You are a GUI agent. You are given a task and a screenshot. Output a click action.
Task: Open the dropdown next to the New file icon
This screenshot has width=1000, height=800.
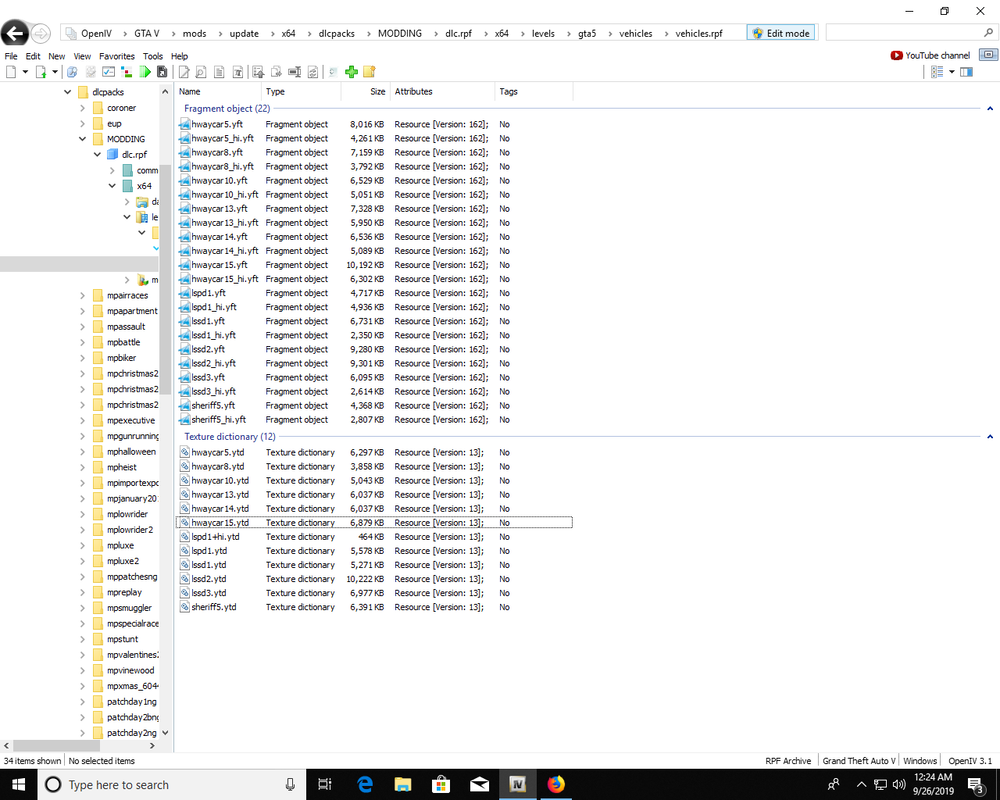coord(24,71)
